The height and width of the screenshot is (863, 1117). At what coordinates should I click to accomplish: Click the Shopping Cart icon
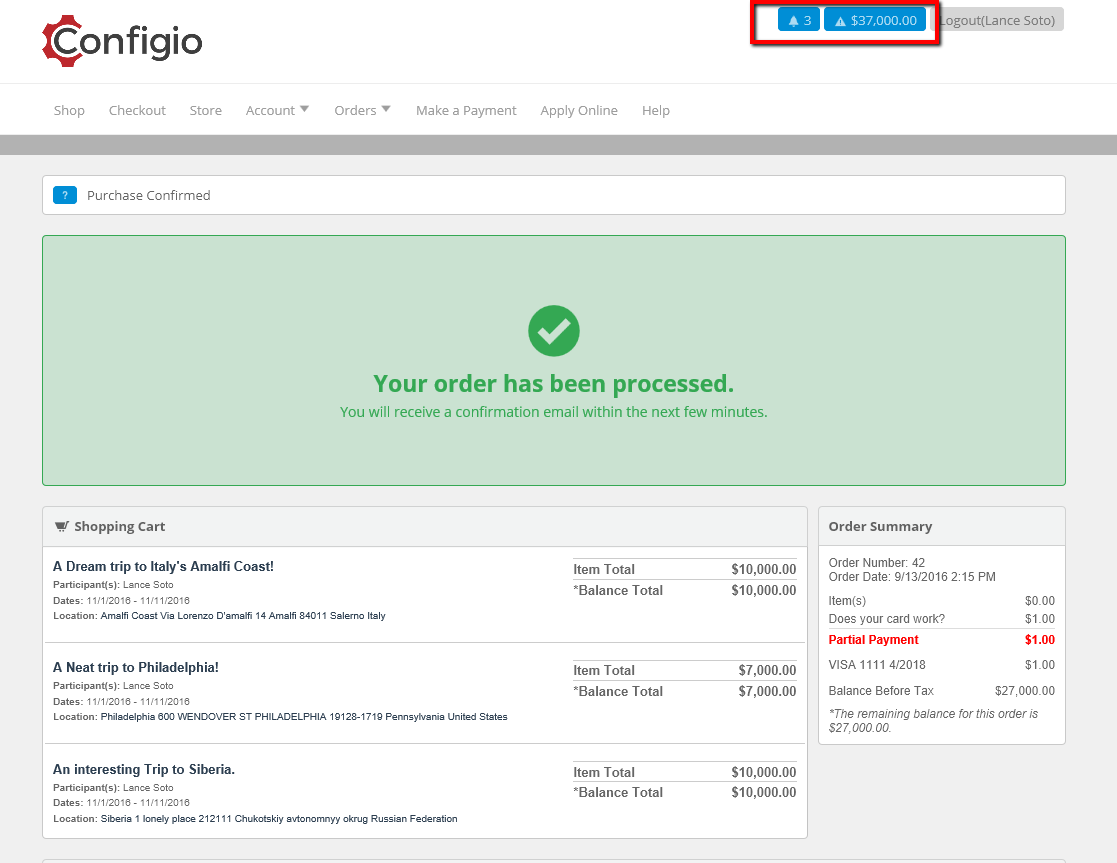click(x=62, y=527)
